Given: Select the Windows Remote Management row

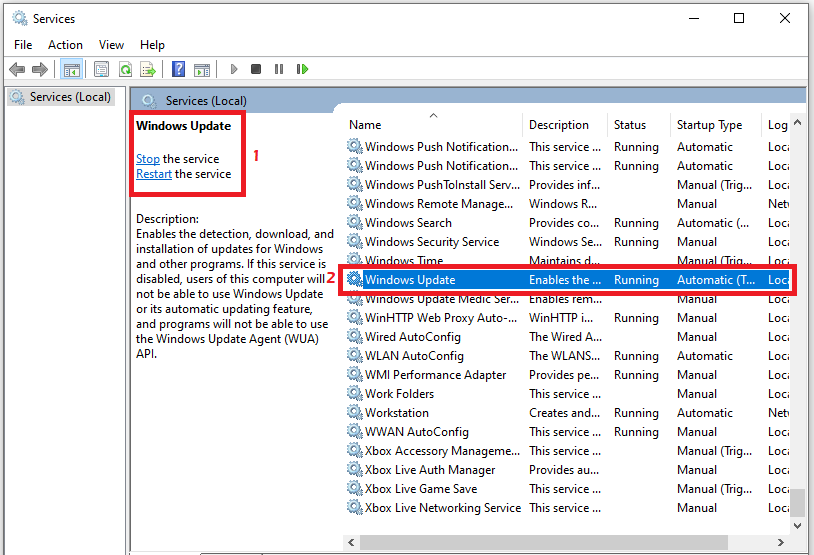Looking at the screenshot, I should pos(567,204).
